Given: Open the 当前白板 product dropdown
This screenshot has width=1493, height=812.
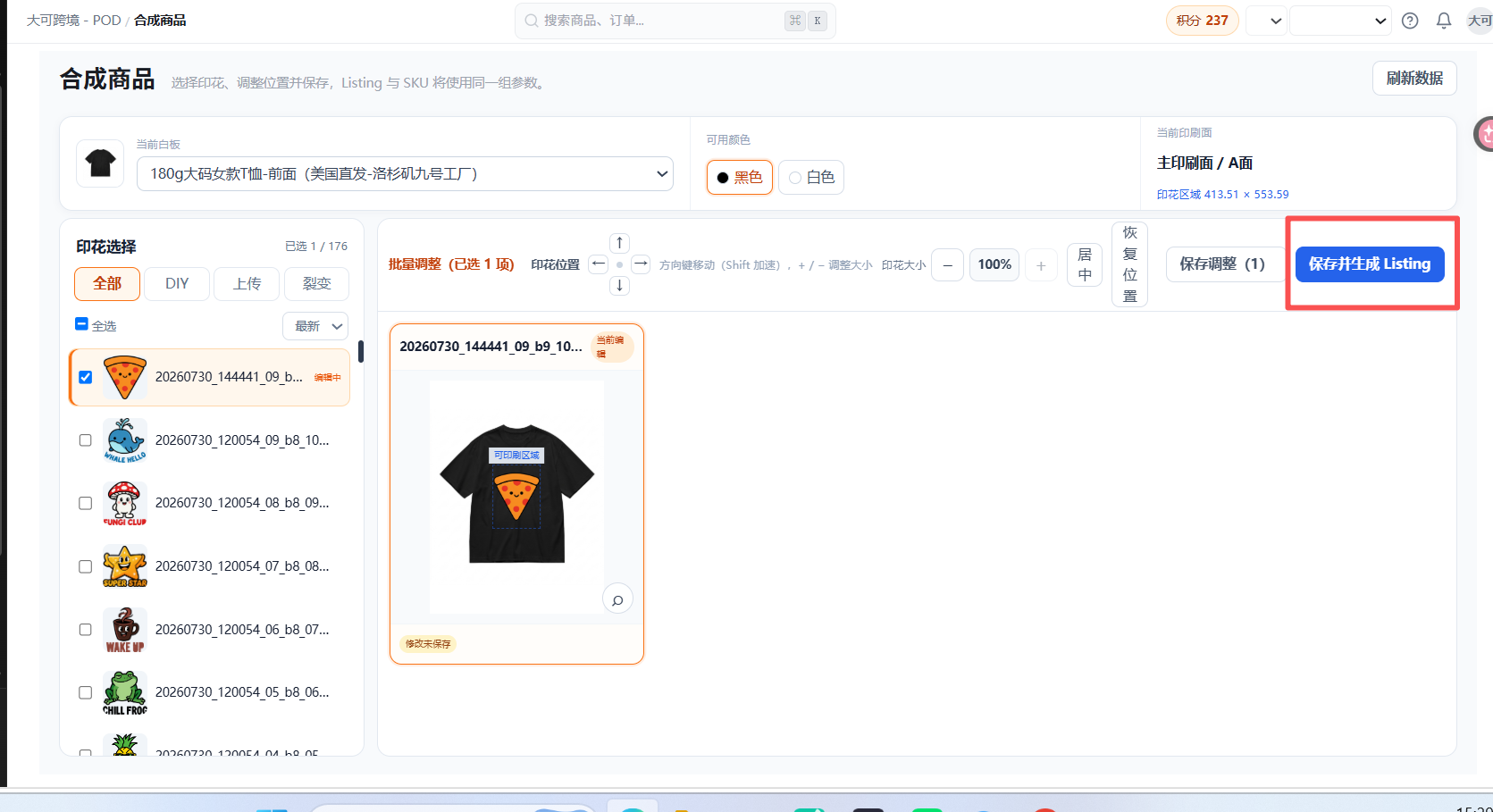Looking at the screenshot, I should 405,173.
